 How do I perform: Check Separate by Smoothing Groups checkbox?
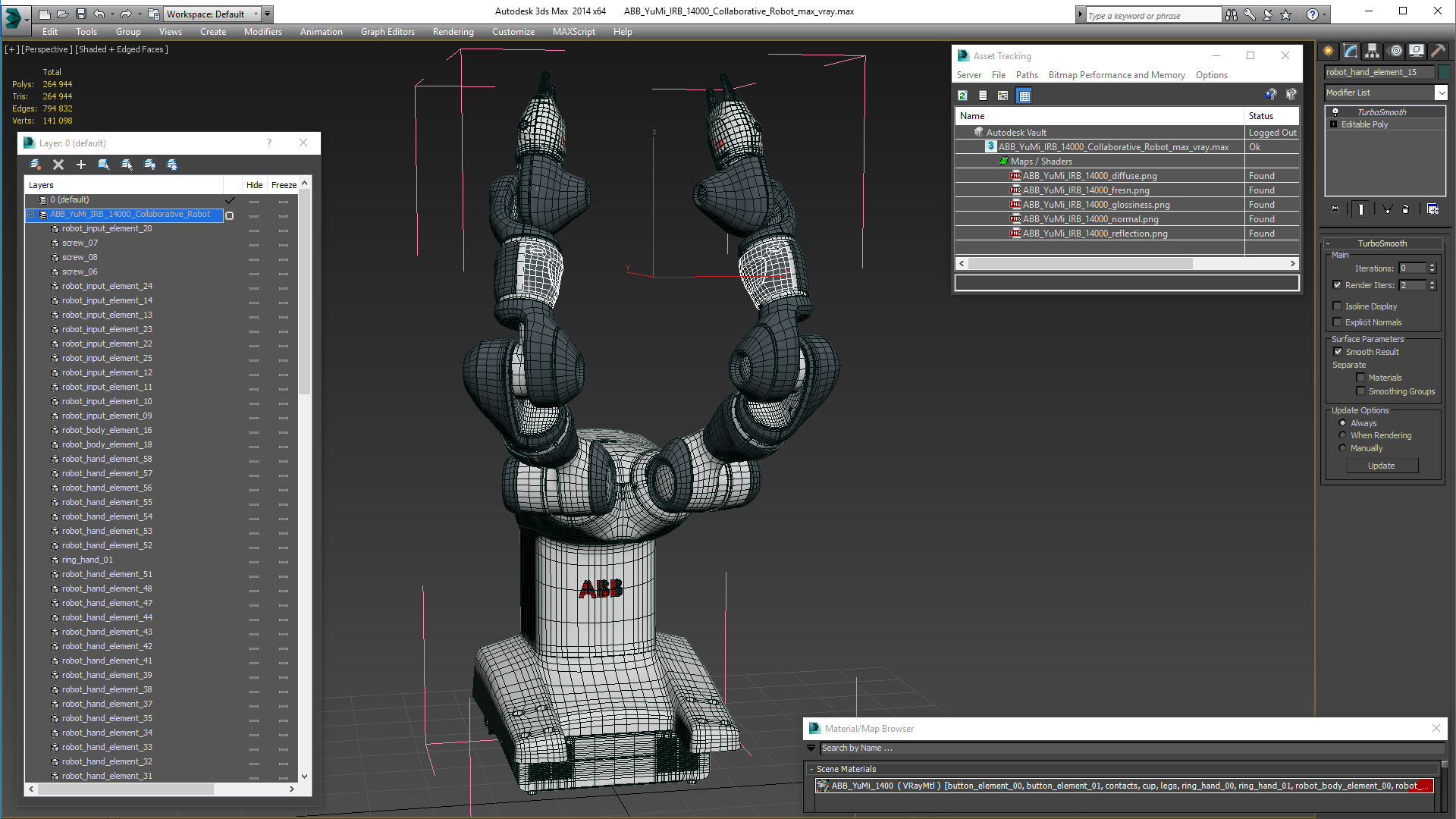tap(1360, 391)
